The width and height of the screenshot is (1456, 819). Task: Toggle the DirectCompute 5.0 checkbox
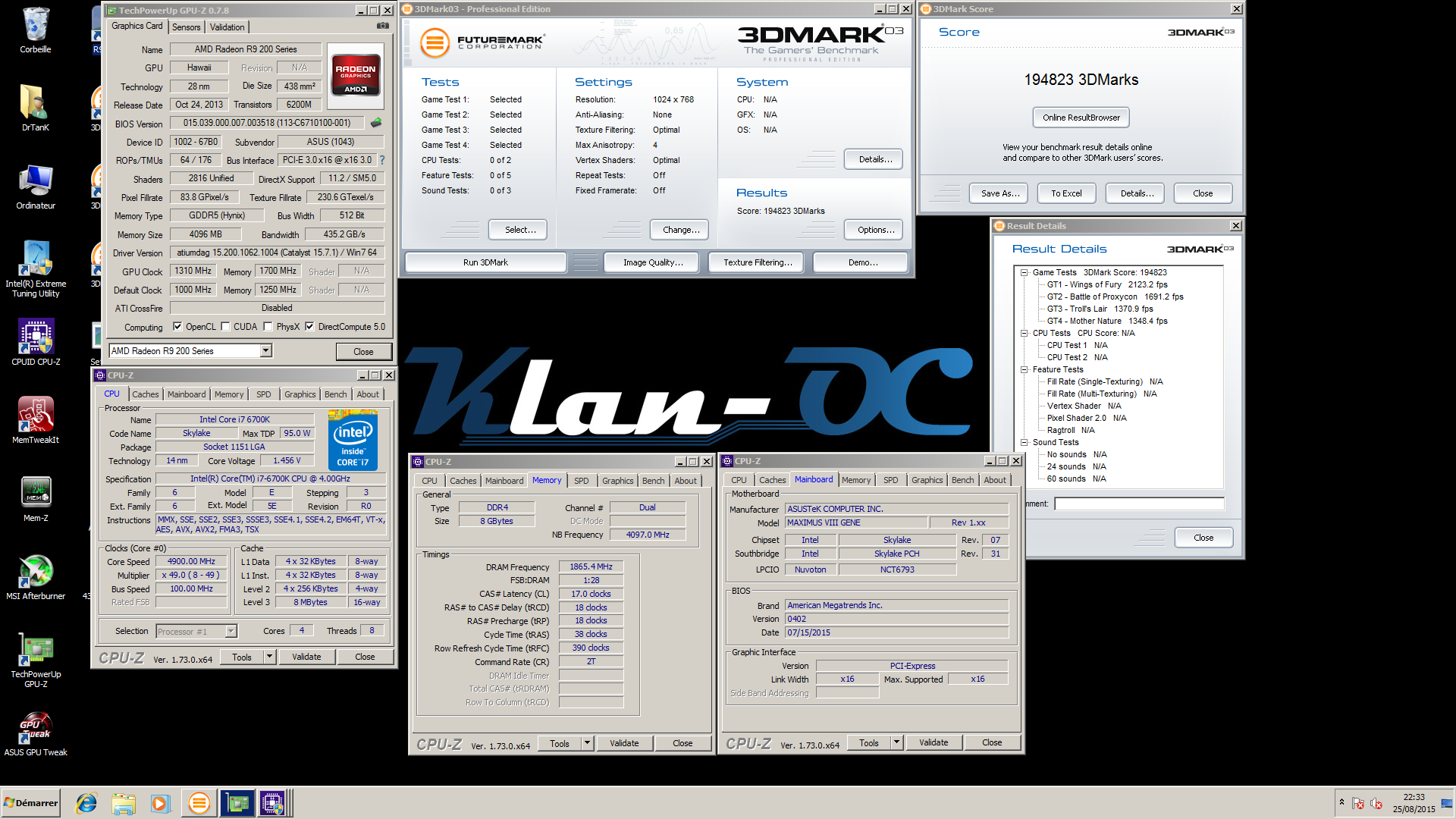coord(309,327)
